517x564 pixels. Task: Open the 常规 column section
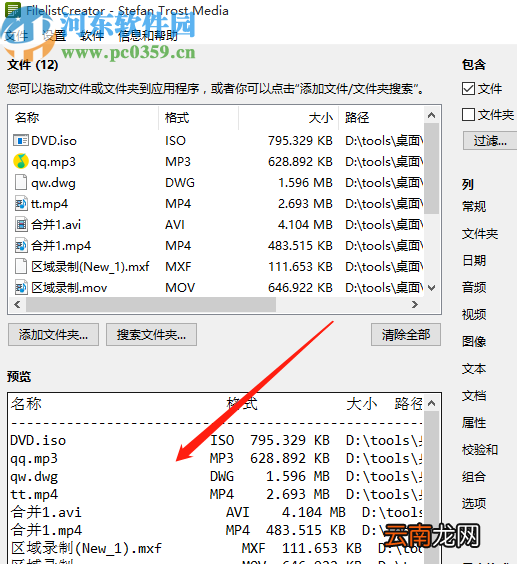click(474, 206)
